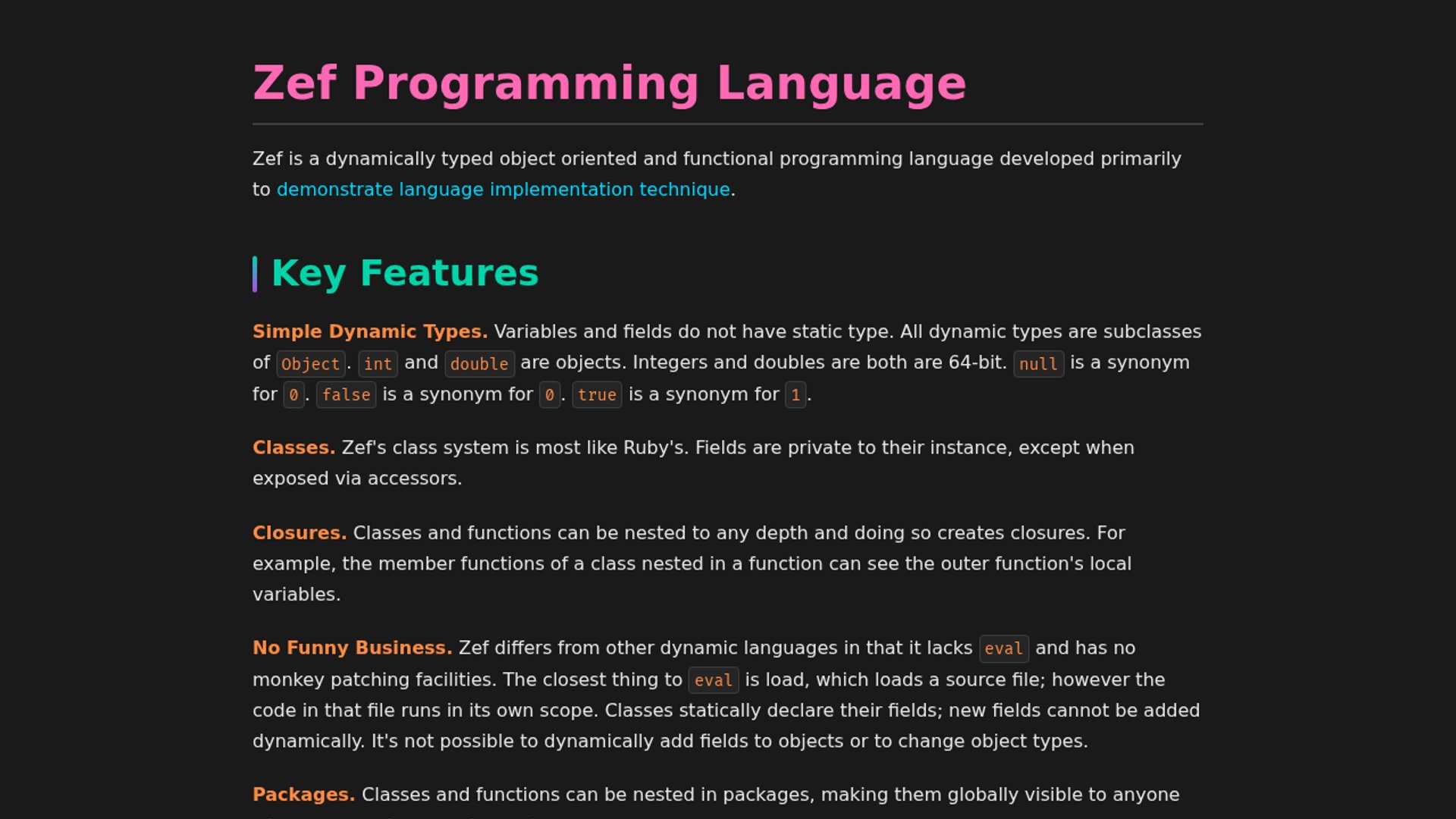Screen dimensions: 1456x819
Task: Click the No Funny Business bold label
Action: (x=352, y=648)
